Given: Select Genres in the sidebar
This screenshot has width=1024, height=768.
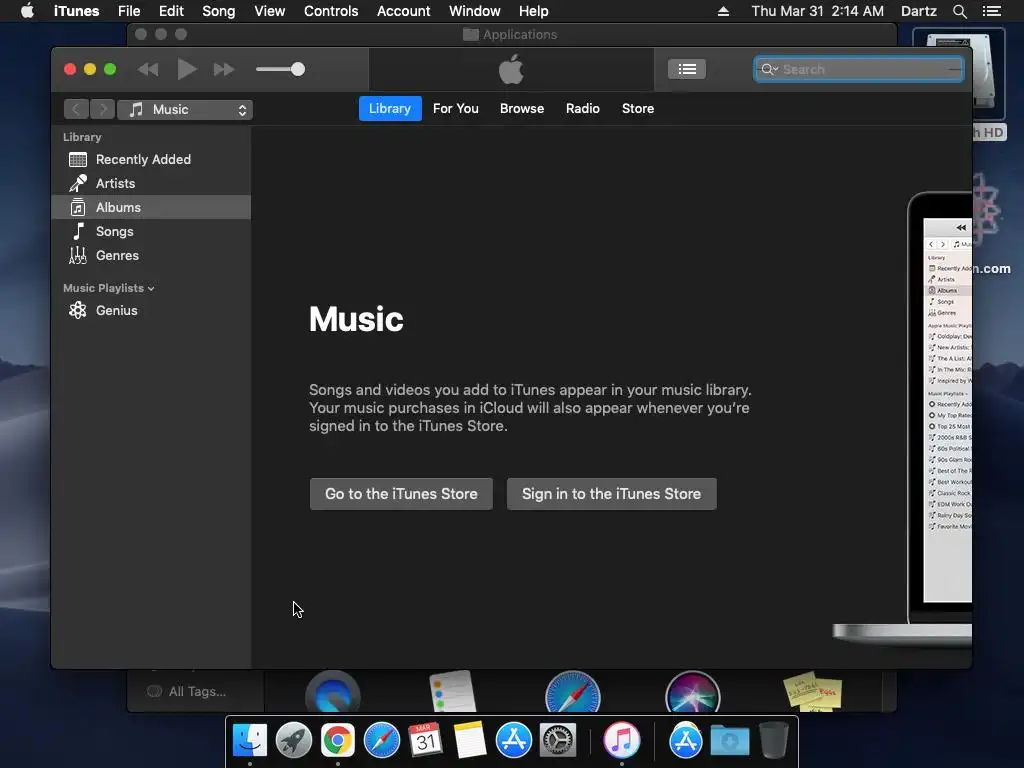Looking at the screenshot, I should point(151,255).
